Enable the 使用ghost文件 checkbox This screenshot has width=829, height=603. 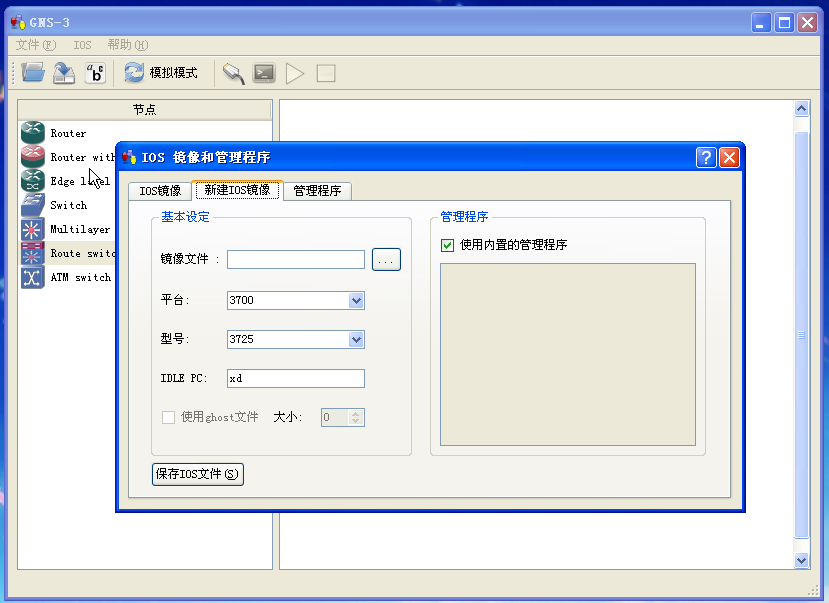(x=168, y=417)
